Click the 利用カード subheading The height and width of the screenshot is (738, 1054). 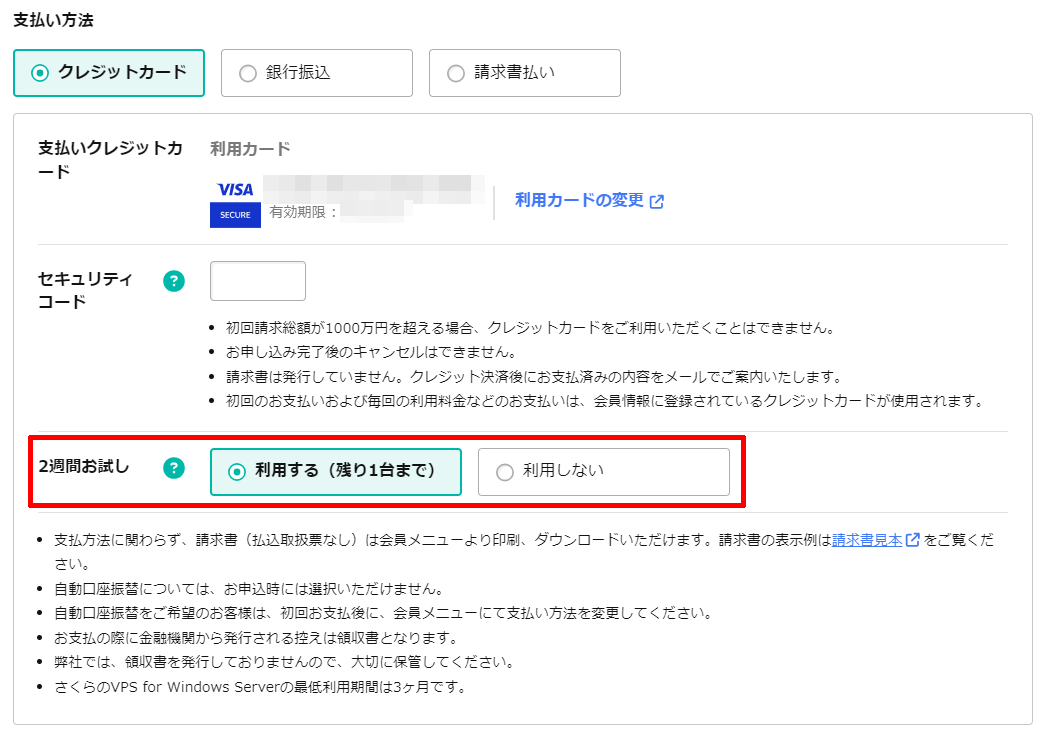pyautogui.click(x=250, y=149)
